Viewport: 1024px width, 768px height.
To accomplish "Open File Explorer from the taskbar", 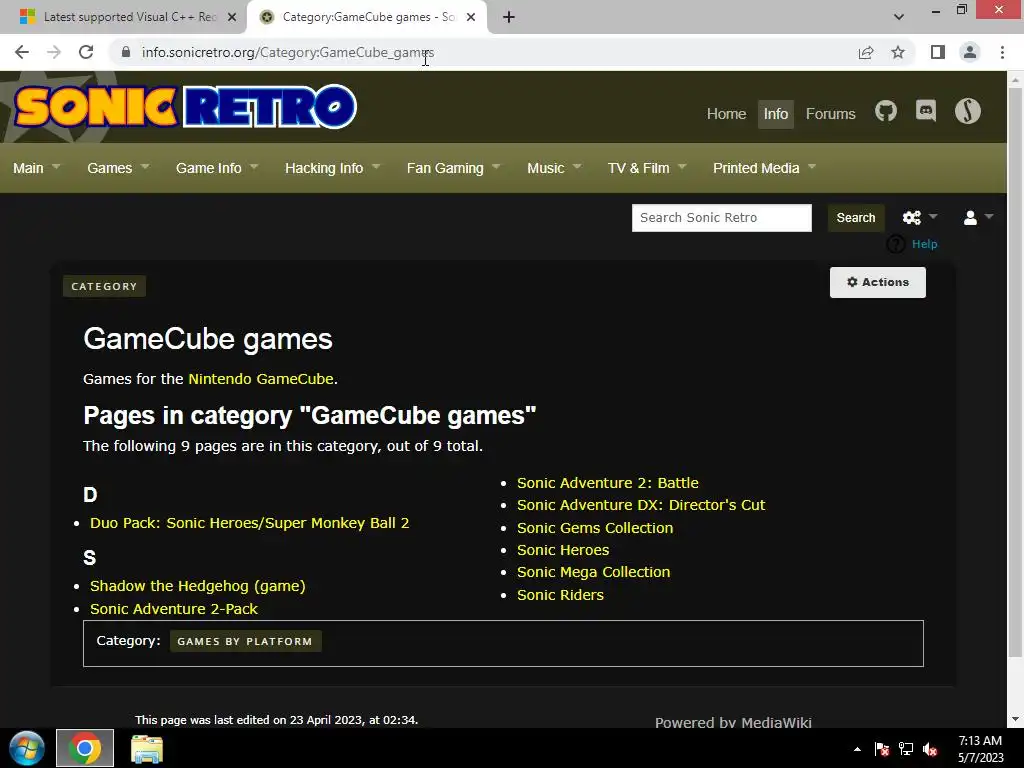I will pos(147,749).
